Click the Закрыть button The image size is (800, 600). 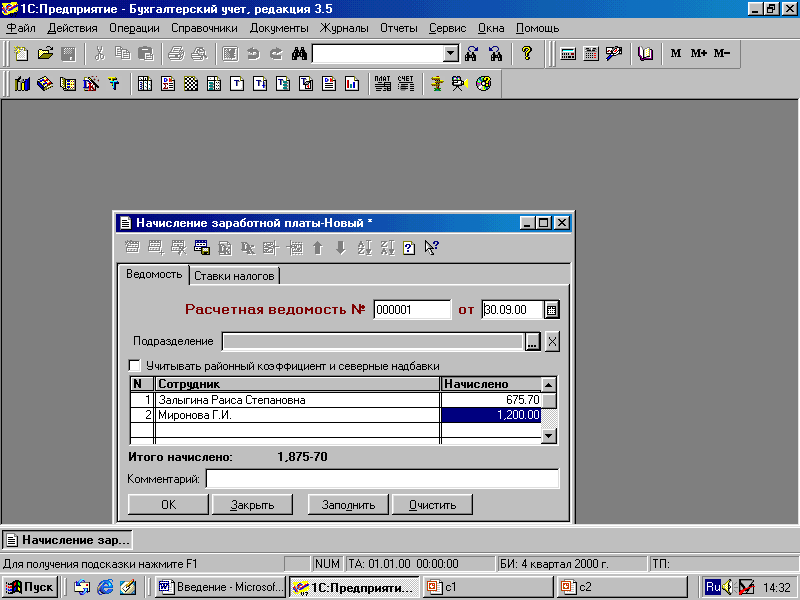coord(252,505)
